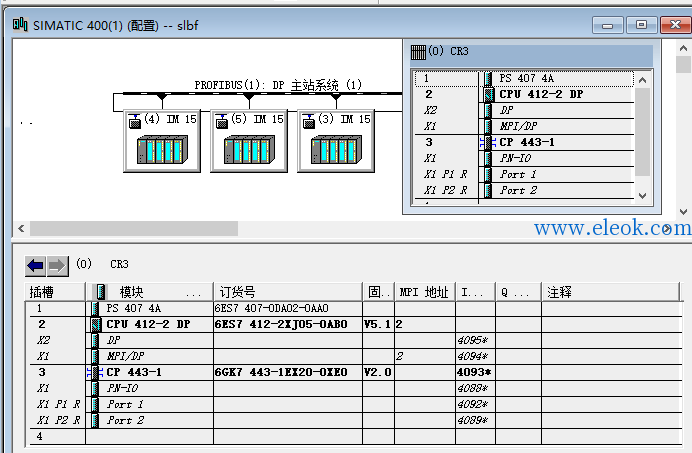Select order number 6GK7 443-1EX20-0XE0 cell
The width and height of the screenshot is (692, 453).
coord(288,372)
